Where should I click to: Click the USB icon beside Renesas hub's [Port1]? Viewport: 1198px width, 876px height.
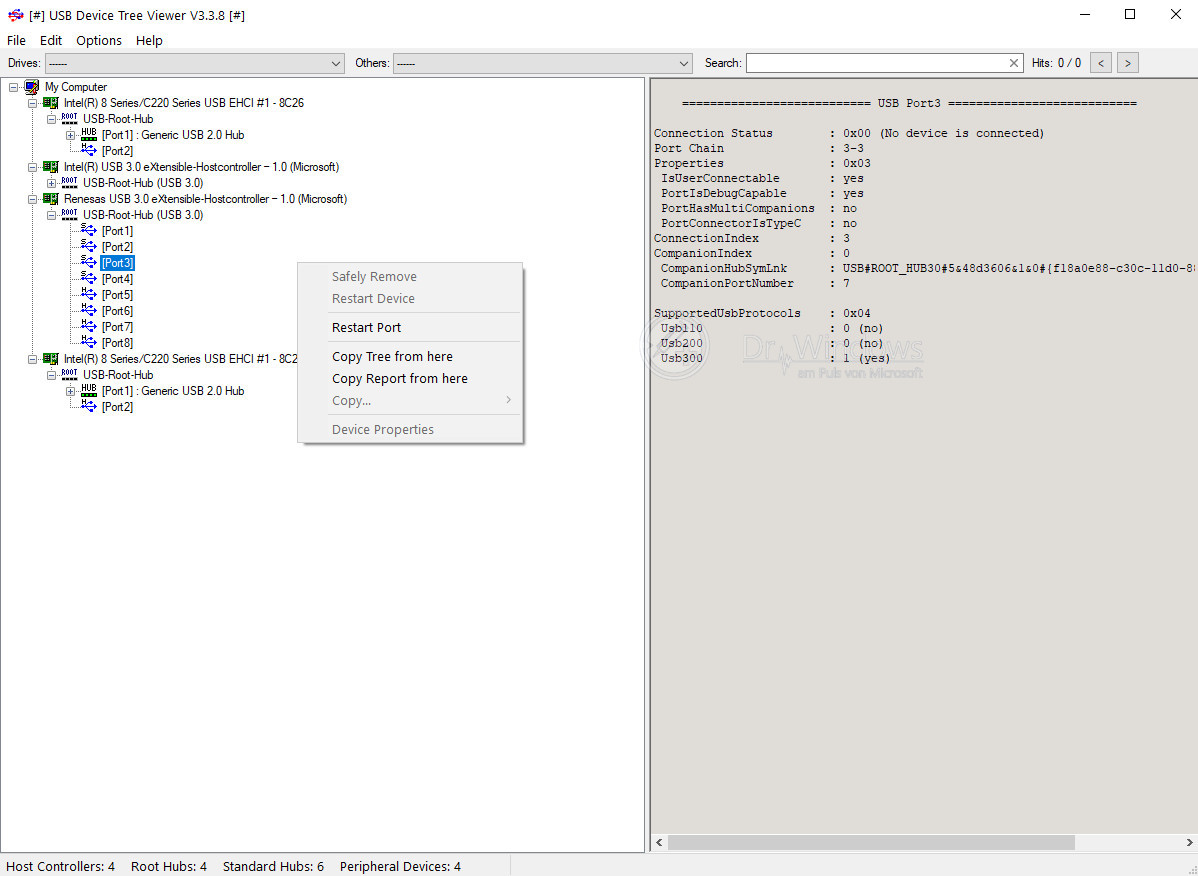coord(89,230)
